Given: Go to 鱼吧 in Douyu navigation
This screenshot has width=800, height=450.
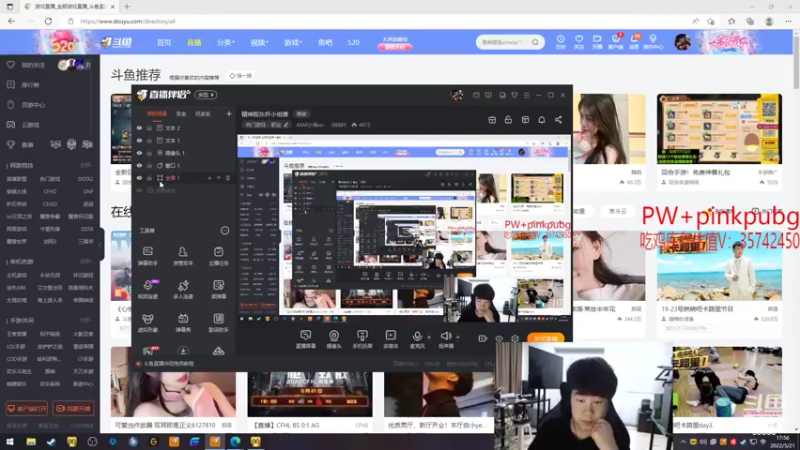Looking at the screenshot, I should (325, 42).
